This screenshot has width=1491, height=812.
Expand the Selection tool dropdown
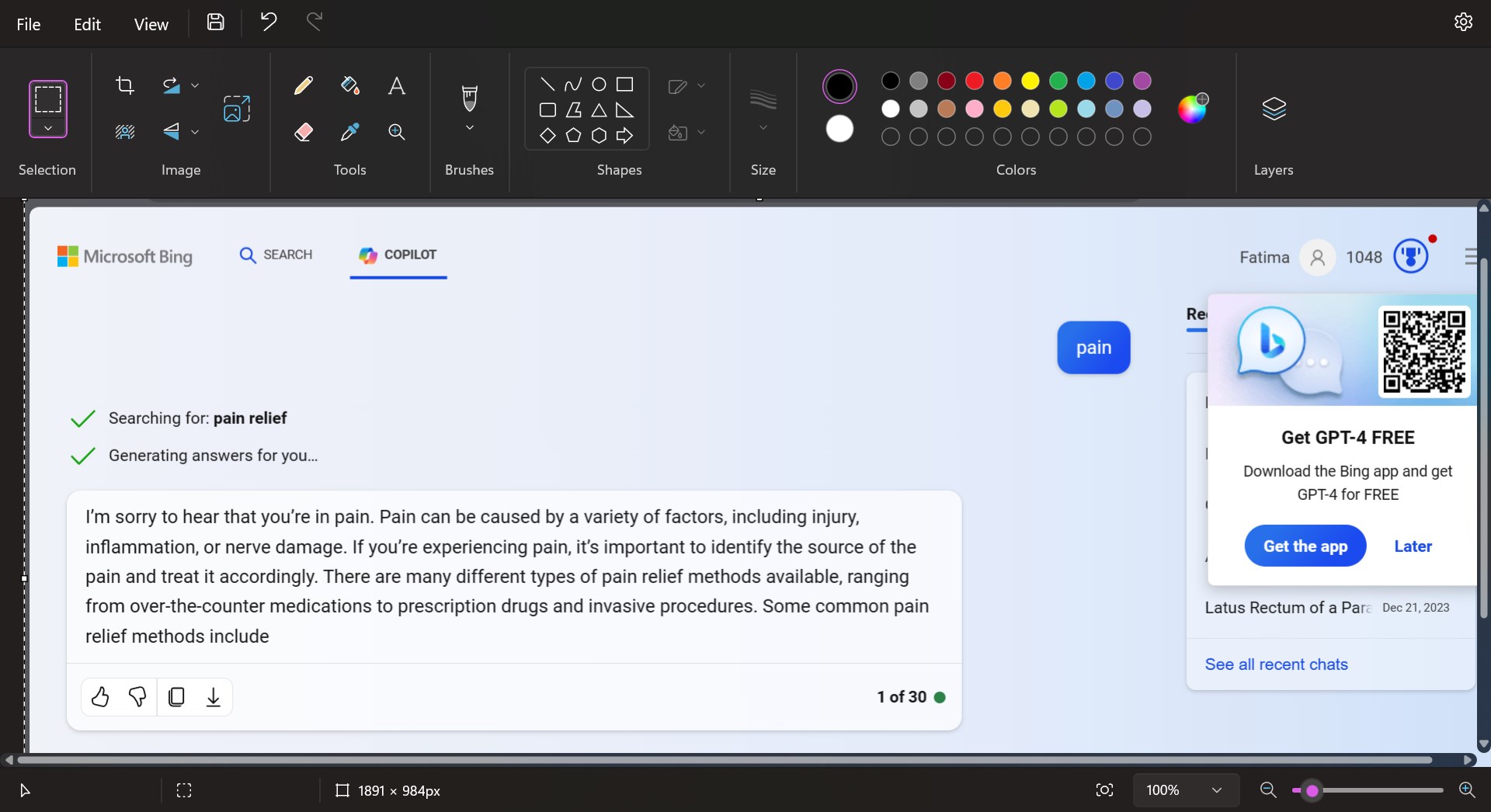click(48, 128)
